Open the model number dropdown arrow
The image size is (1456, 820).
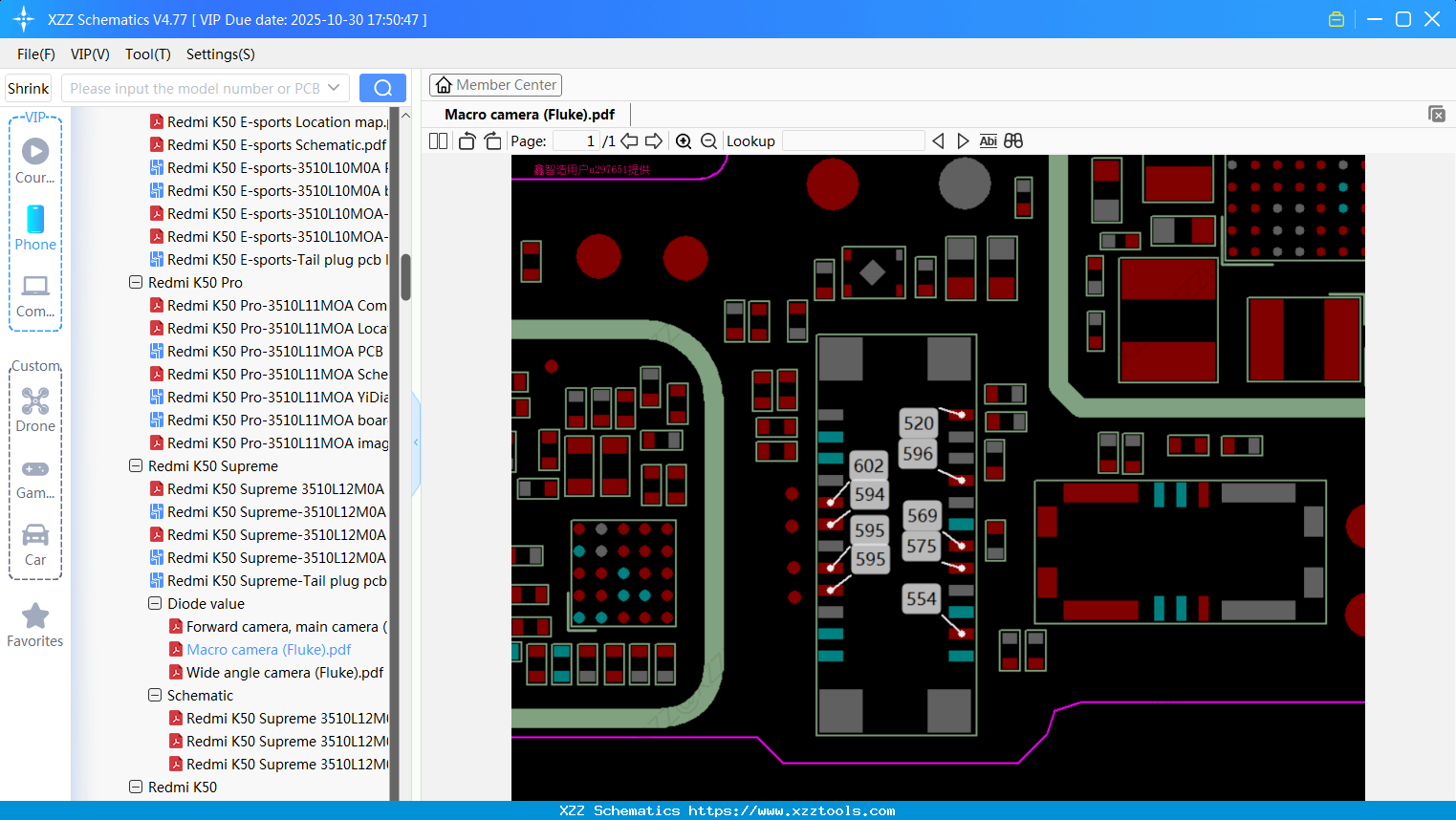point(334,88)
